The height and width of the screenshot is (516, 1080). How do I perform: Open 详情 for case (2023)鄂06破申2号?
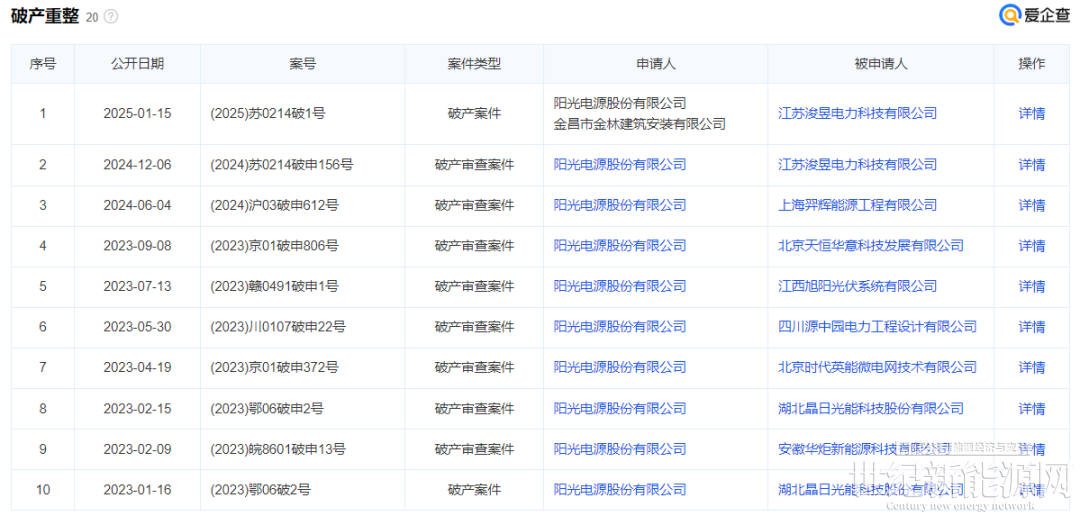pos(1031,409)
